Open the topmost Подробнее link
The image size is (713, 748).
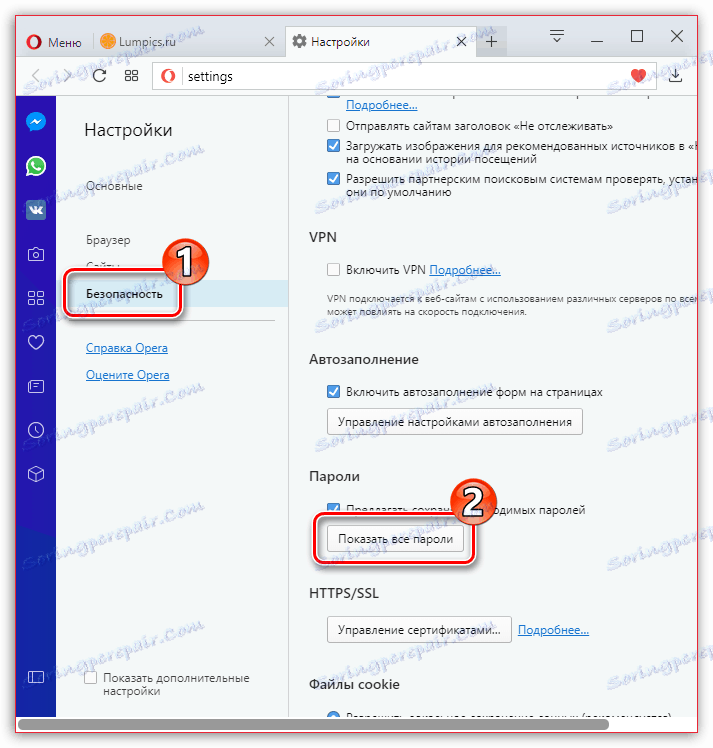pyautogui.click(x=382, y=105)
